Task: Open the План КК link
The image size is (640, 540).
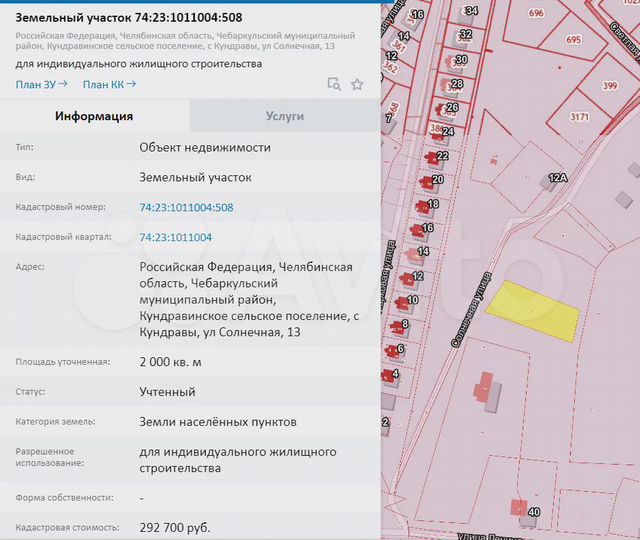Action: point(108,85)
